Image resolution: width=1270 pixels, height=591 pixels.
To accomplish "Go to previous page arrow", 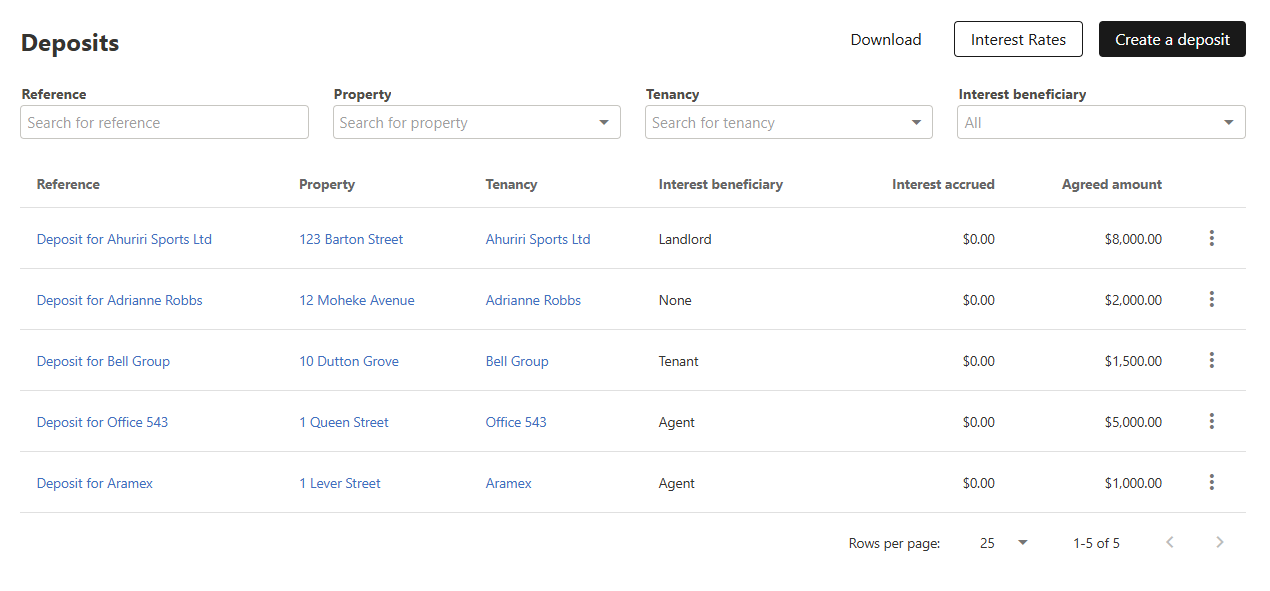I will click(x=1169, y=542).
